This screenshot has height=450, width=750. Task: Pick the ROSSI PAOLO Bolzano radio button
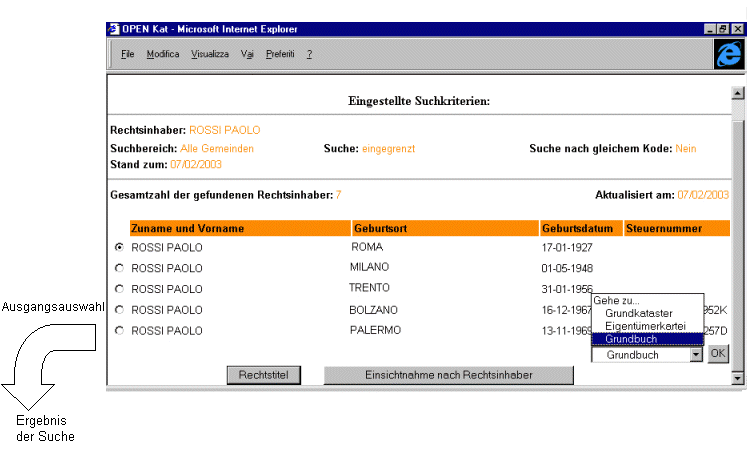[x=120, y=310]
